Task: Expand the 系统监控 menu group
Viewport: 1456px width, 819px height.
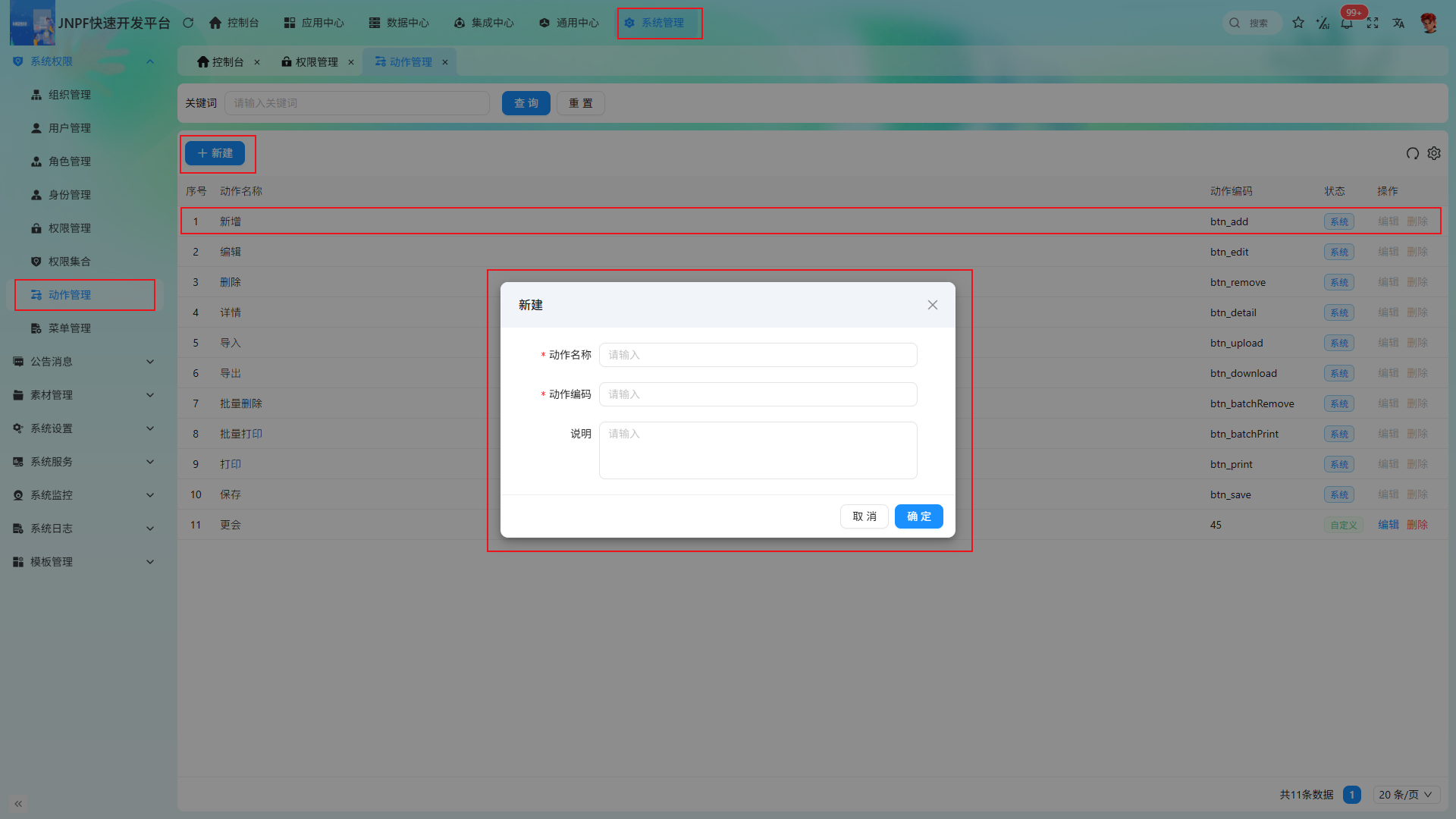Action: 85,495
